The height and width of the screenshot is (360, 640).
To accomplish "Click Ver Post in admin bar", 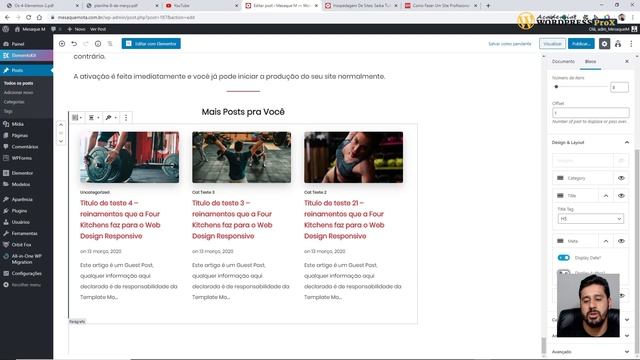I will [x=98, y=29].
